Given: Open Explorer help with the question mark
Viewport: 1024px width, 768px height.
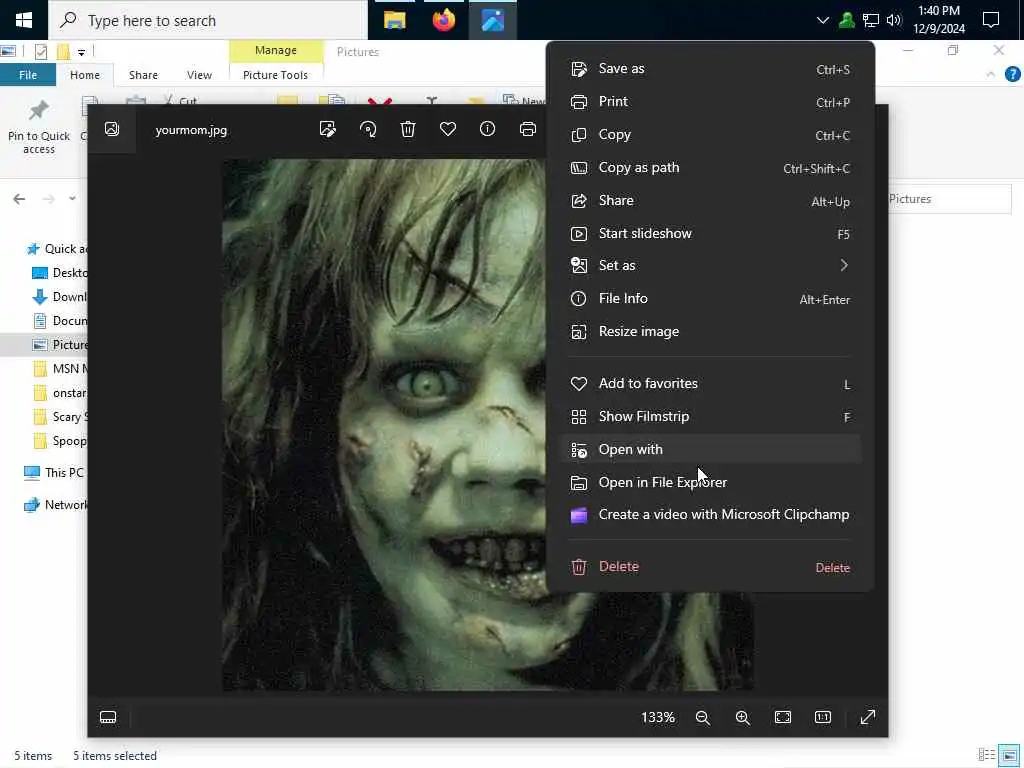Looking at the screenshot, I should (1012, 74).
